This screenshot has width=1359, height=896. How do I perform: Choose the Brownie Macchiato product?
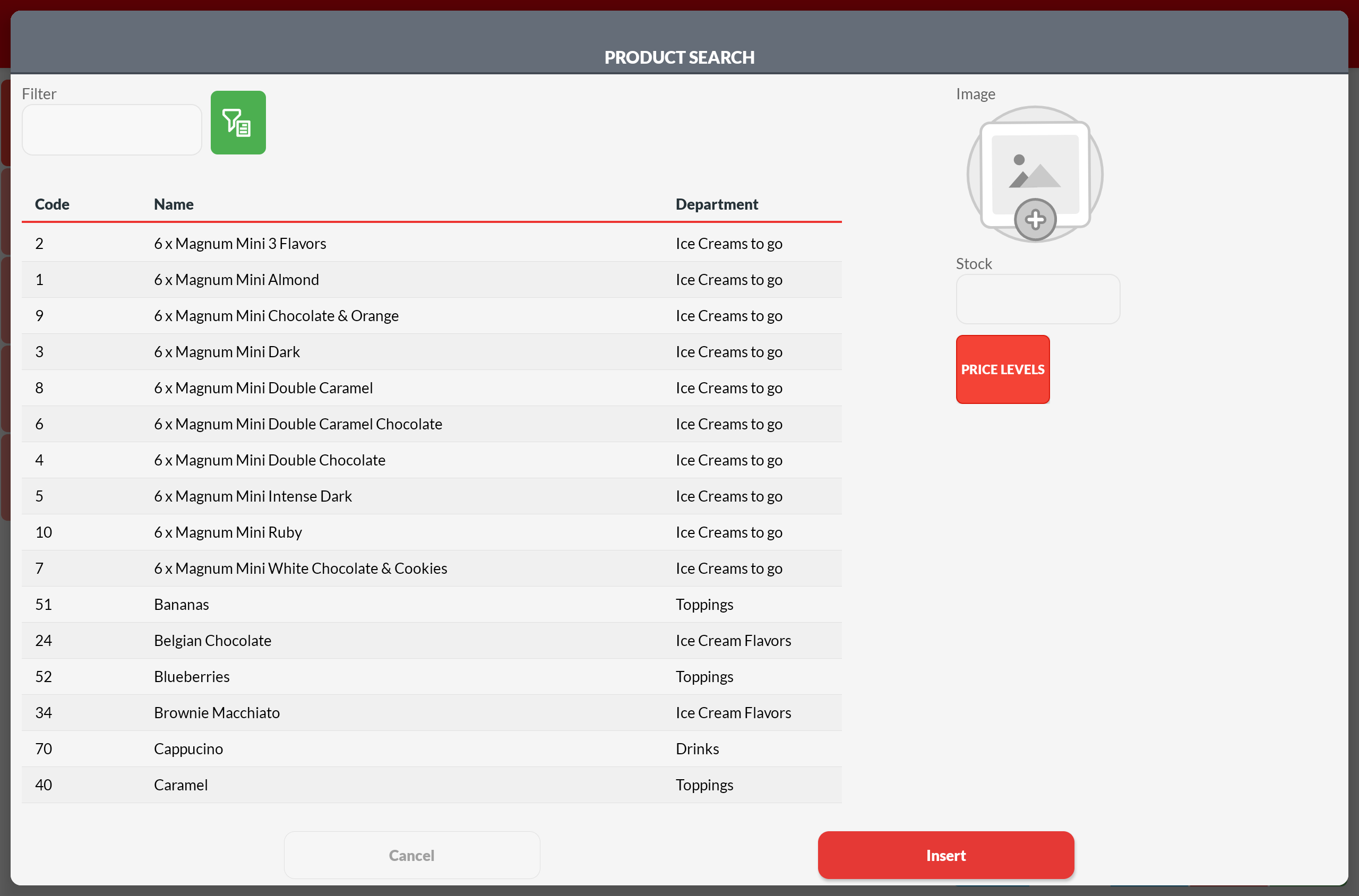pyautogui.click(x=217, y=712)
